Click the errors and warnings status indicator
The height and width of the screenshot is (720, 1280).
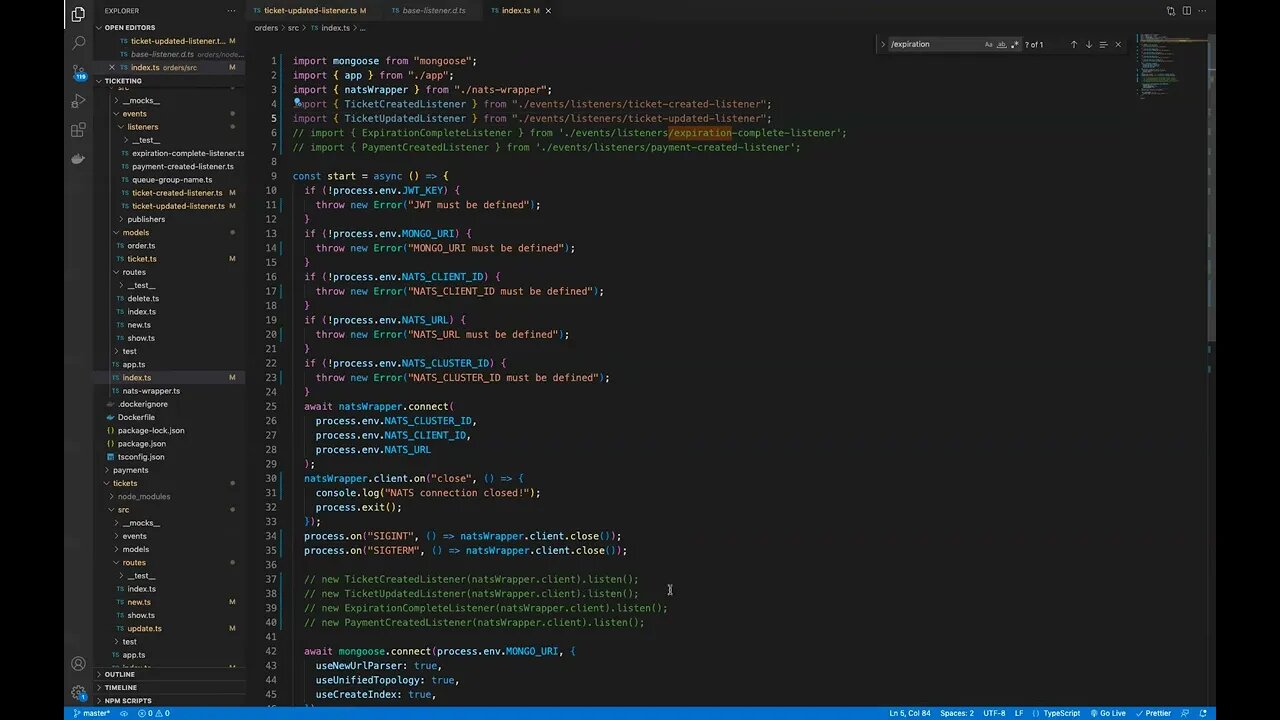pos(153,713)
